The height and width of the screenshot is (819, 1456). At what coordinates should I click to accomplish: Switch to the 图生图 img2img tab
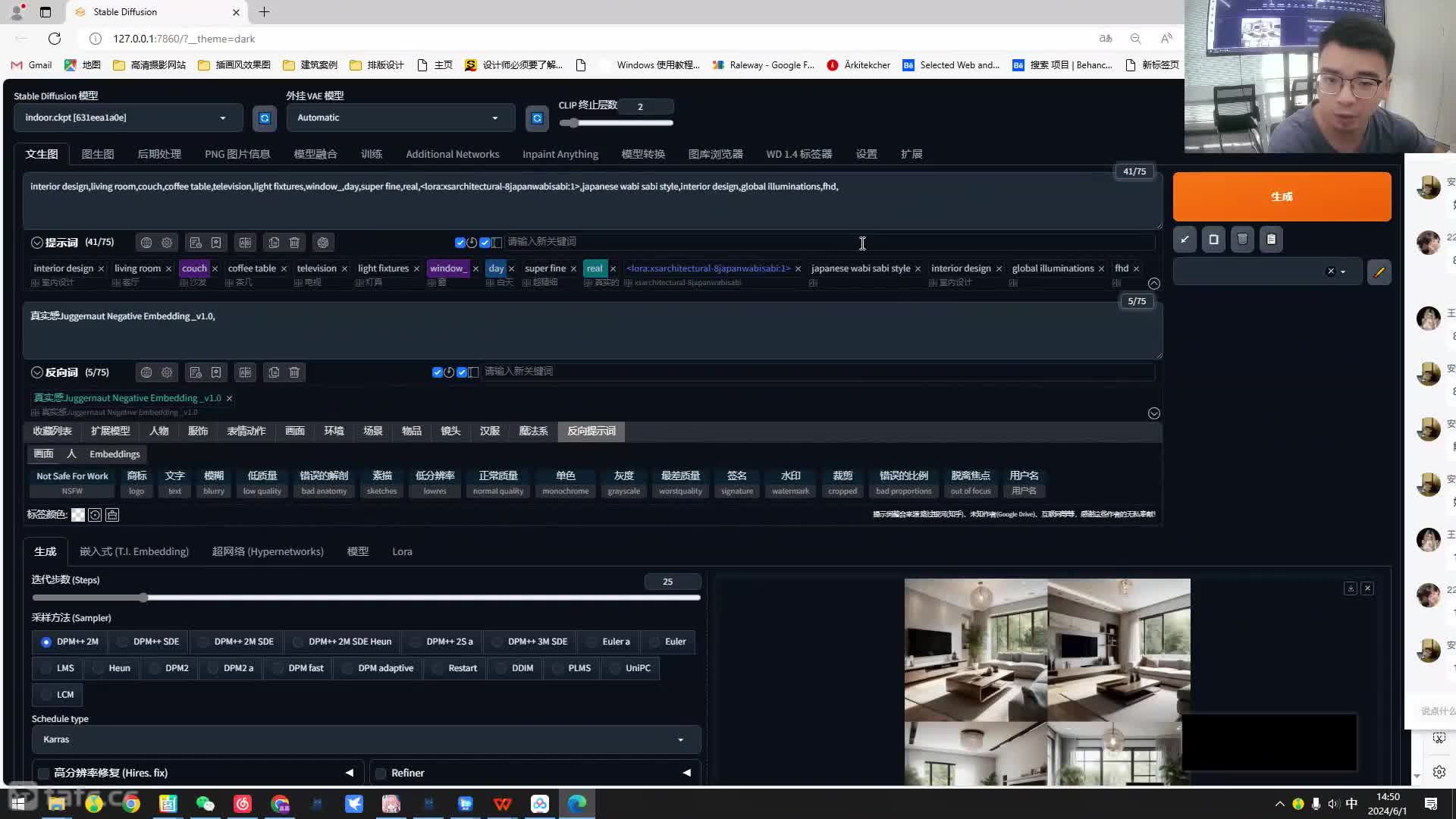(x=97, y=154)
